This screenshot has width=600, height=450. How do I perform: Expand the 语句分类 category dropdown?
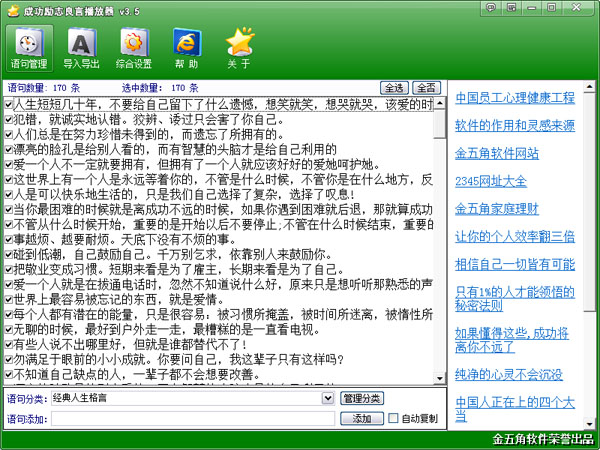pyautogui.click(x=329, y=398)
